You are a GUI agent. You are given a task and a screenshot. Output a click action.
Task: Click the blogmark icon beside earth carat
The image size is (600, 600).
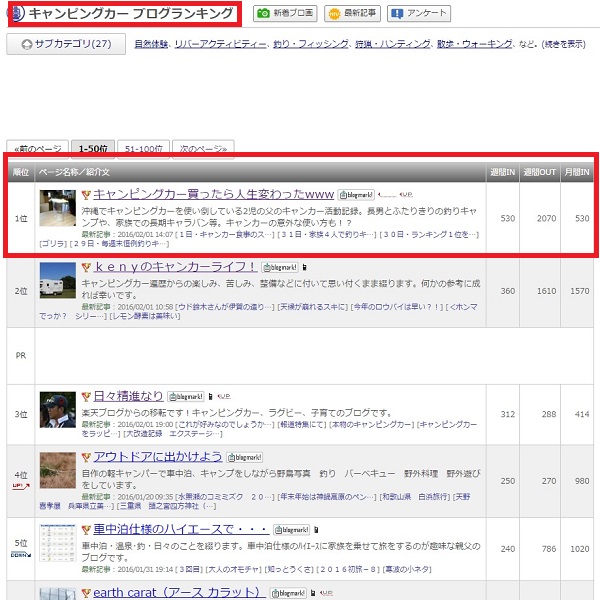[x=288, y=593]
